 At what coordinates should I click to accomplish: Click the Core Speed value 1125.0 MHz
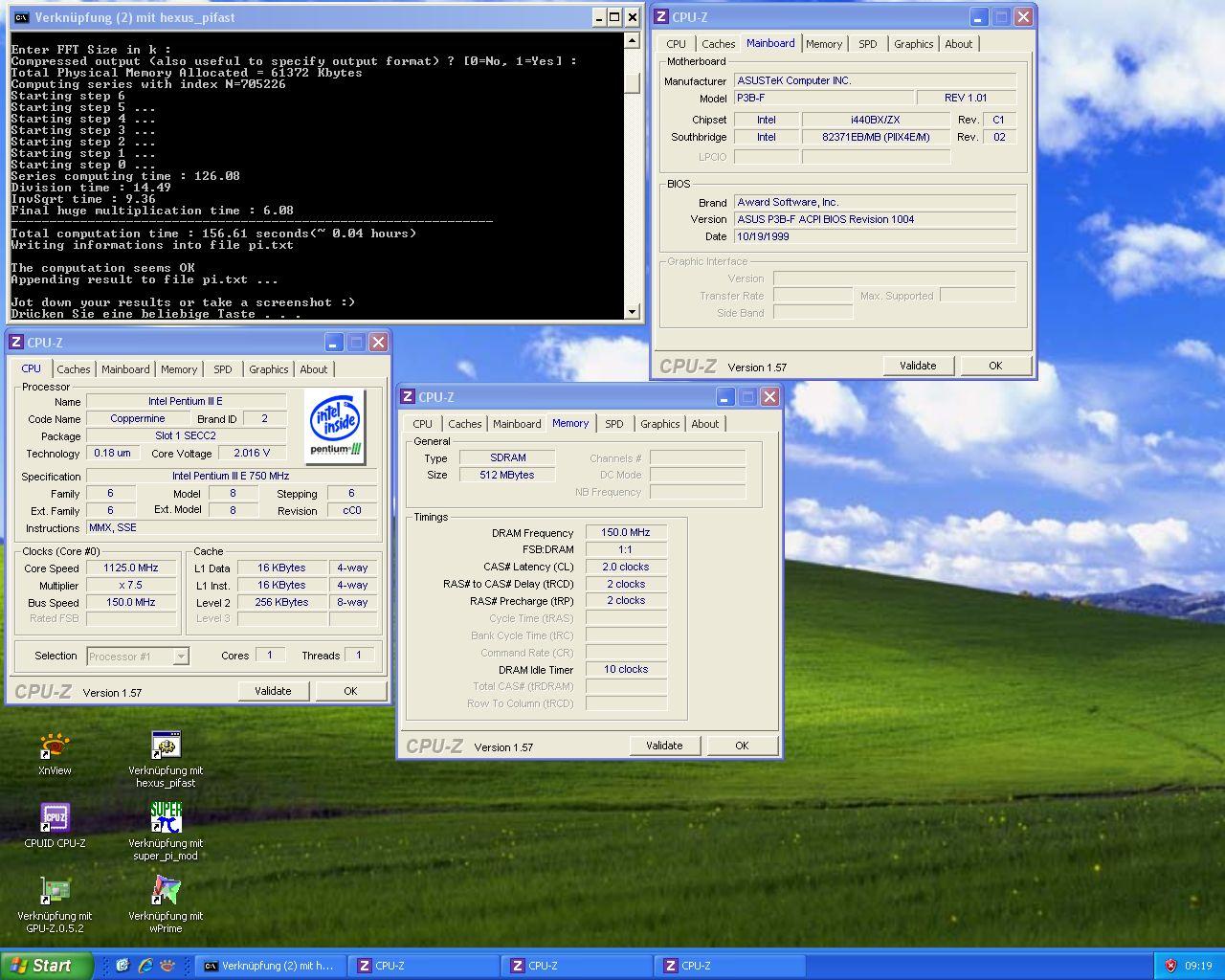(x=131, y=568)
